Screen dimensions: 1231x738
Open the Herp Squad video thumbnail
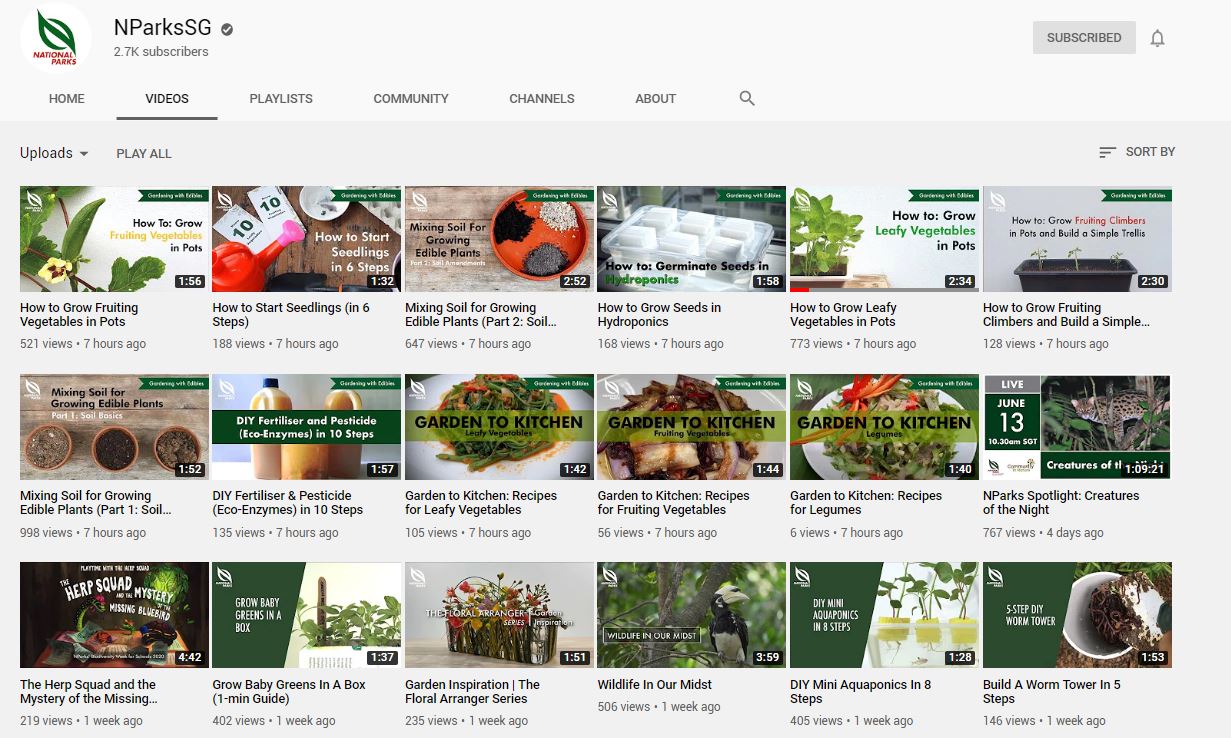[x=114, y=615]
